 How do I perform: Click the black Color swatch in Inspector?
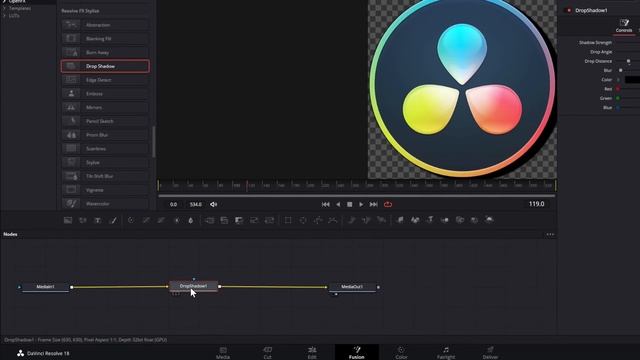click(x=632, y=80)
